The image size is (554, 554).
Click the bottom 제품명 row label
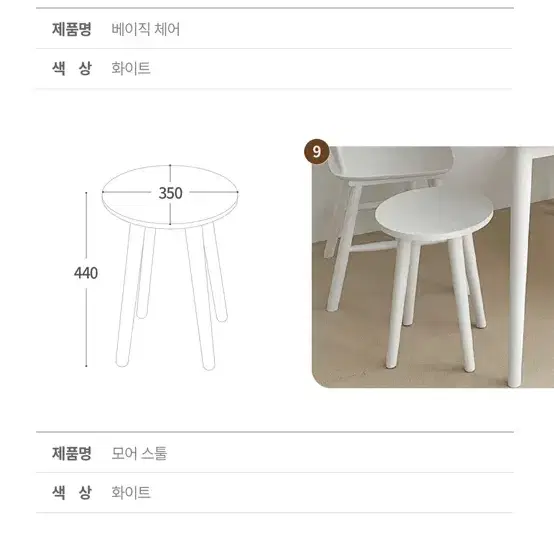pos(72,453)
